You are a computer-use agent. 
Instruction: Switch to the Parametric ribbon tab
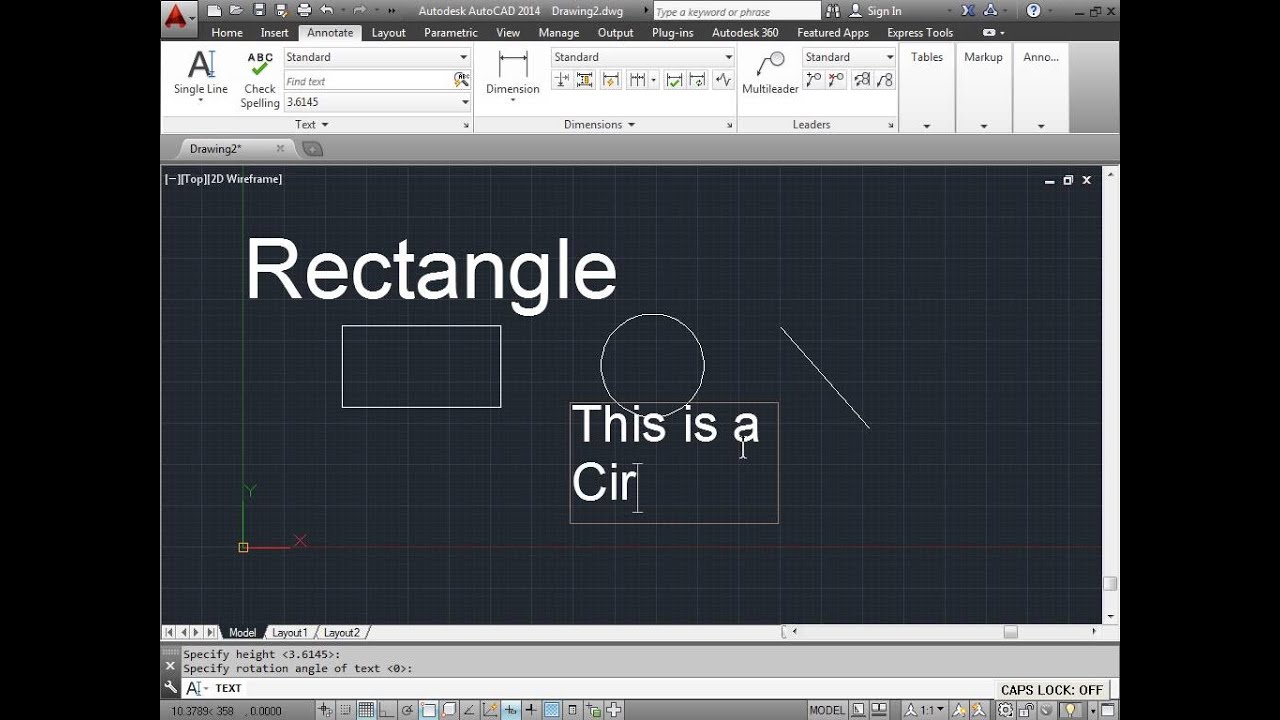(450, 32)
